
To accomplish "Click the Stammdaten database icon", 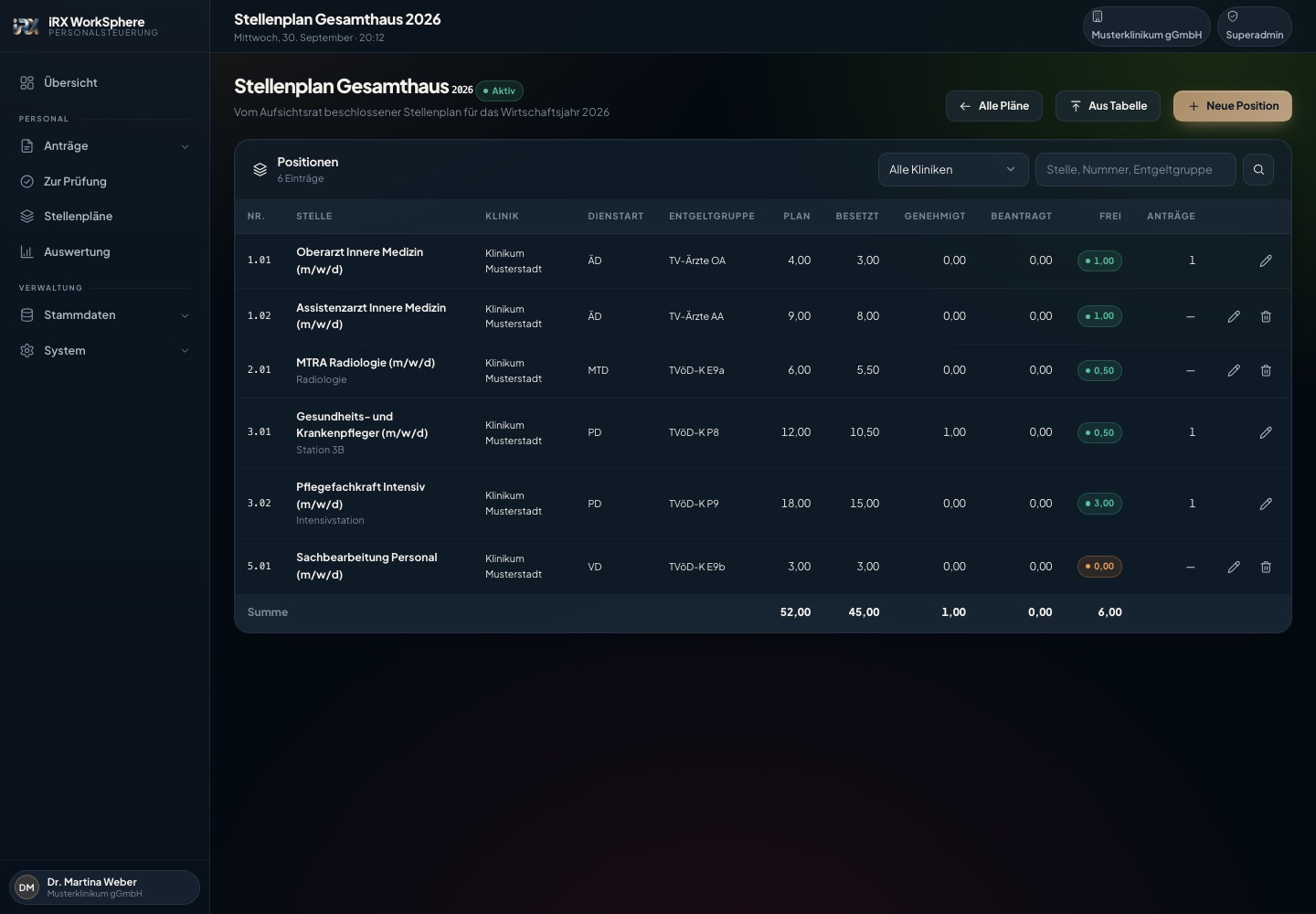I will click(27, 315).
